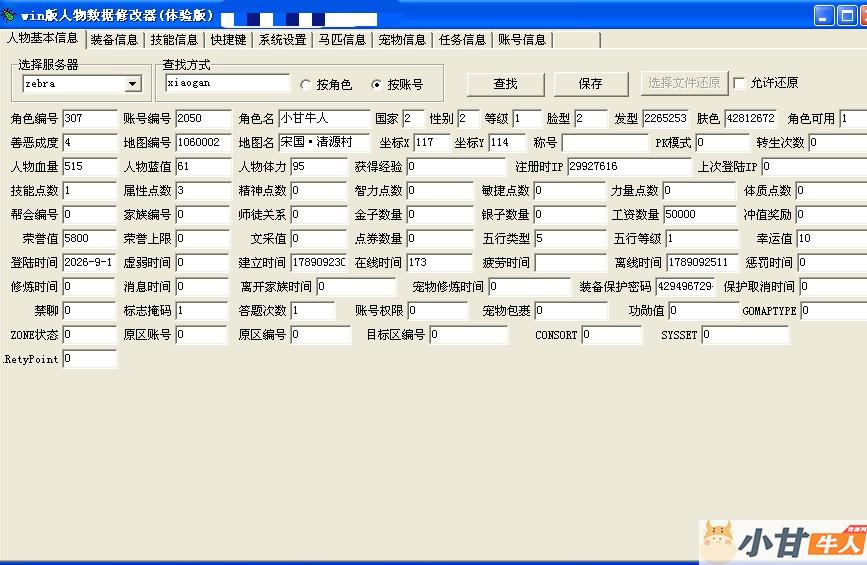Click the empty 疲劳时间 input field

570,263
